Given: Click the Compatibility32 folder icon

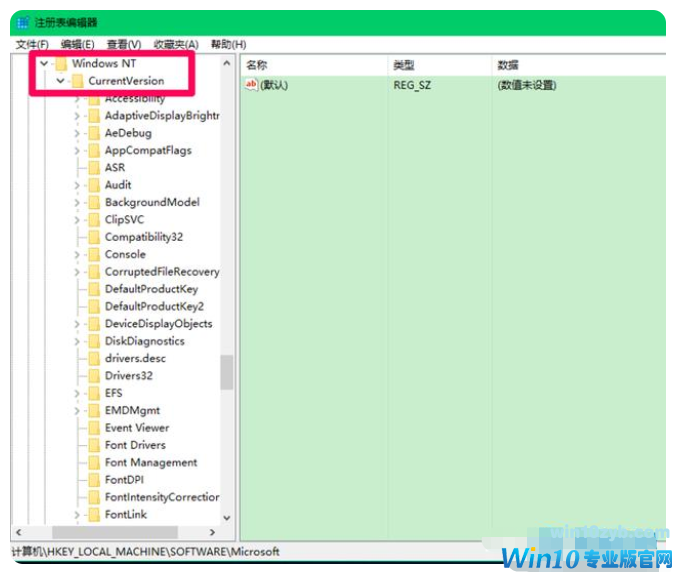Looking at the screenshot, I should 94,237.
